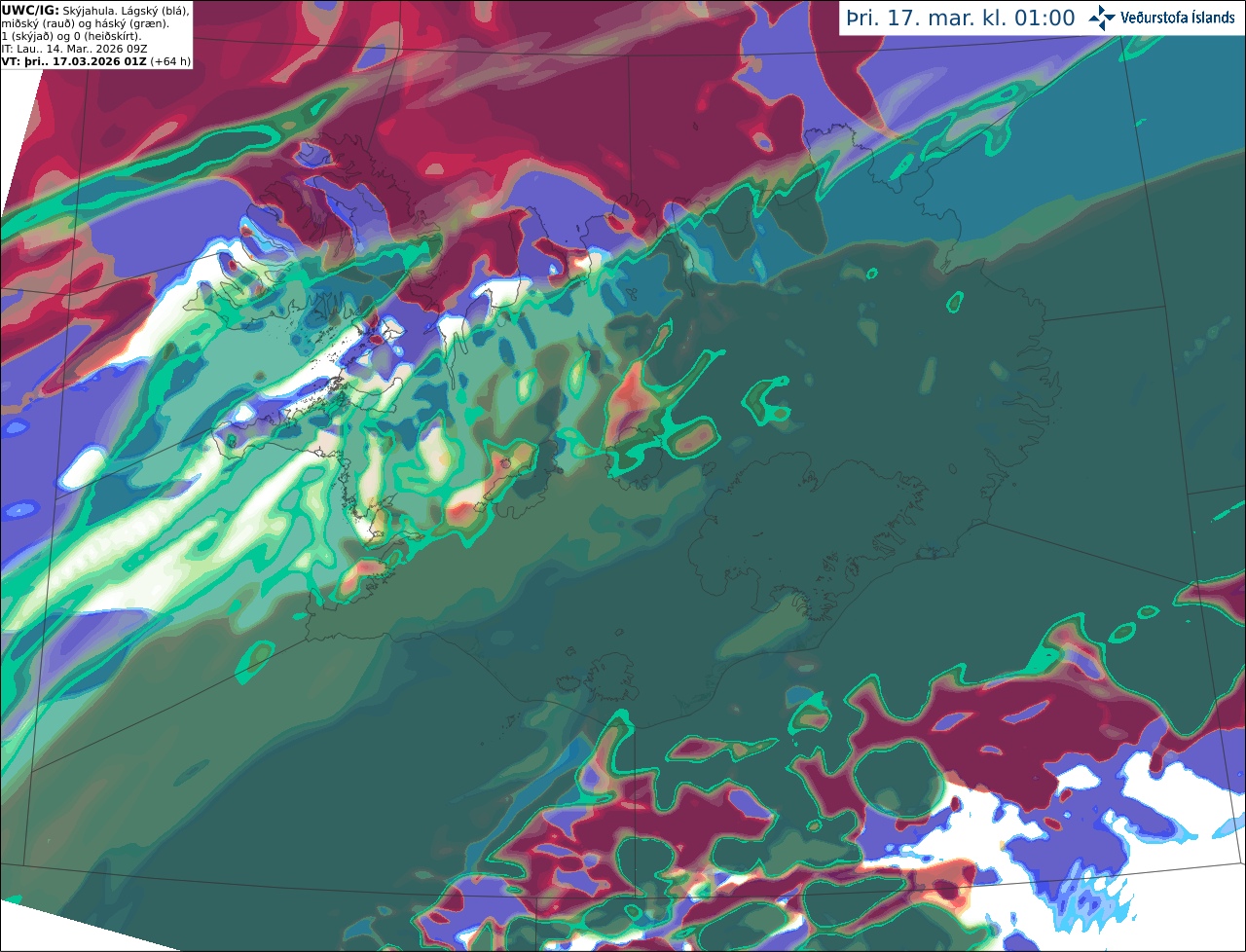Click the 'Þri. 17. mar. kl. 01:00' timestamp
This screenshot has width=1246, height=952.
point(961,18)
